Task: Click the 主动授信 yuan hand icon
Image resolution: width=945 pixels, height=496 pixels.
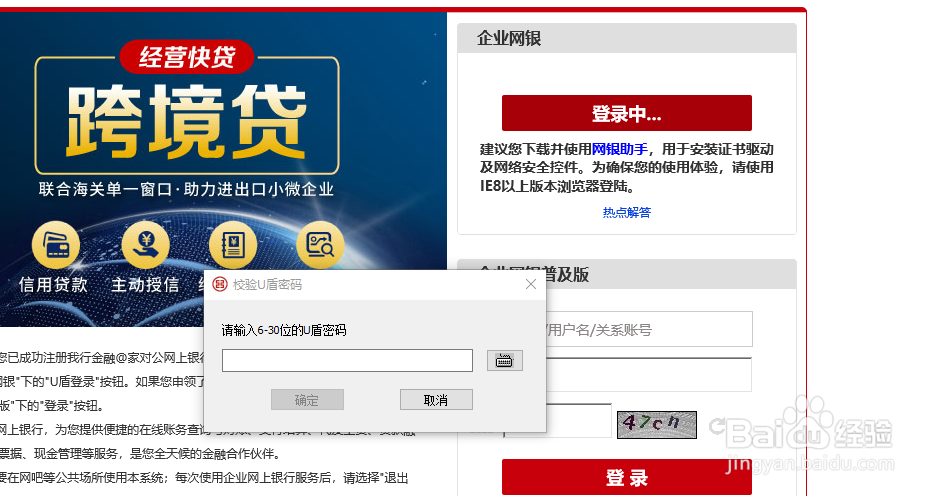Action: point(145,245)
